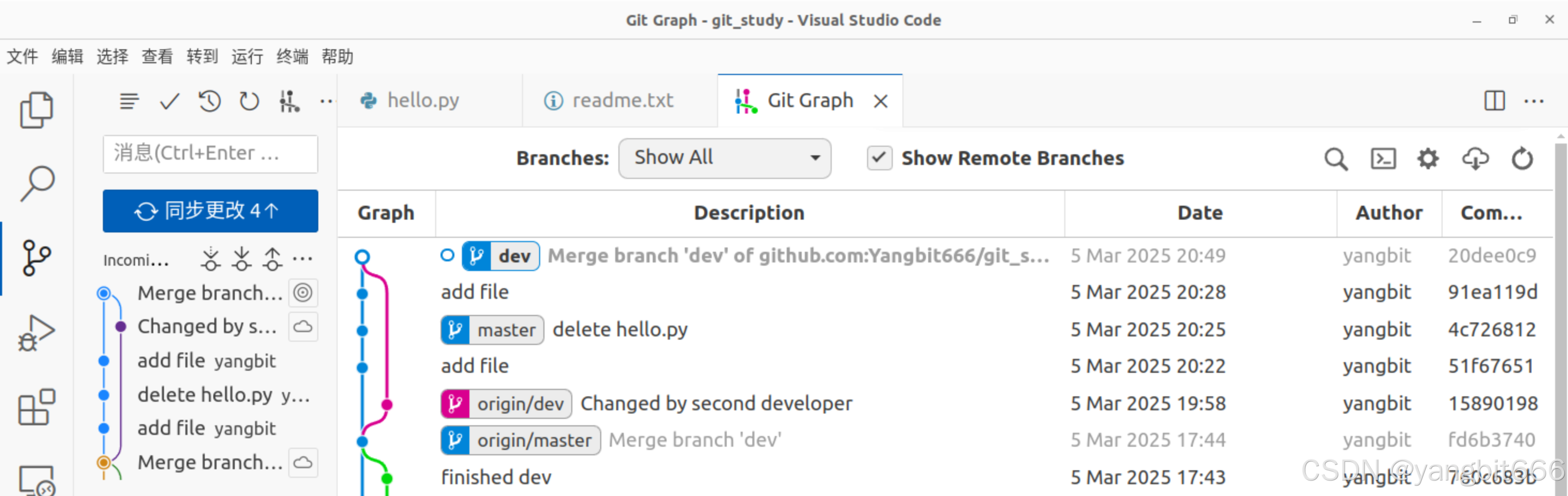Click the Find magnifier icon in Git Graph
Image resolution: width=1568 pixels, height=496 pixels.
1336,159
